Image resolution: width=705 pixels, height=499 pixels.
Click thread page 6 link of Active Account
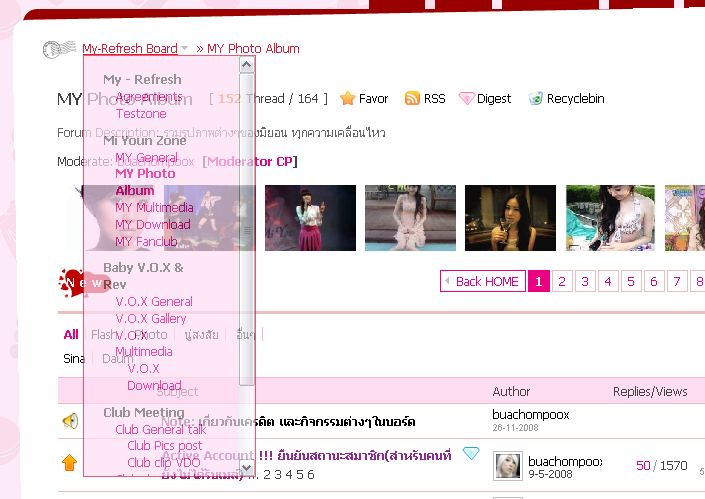[x=311, y=474]
